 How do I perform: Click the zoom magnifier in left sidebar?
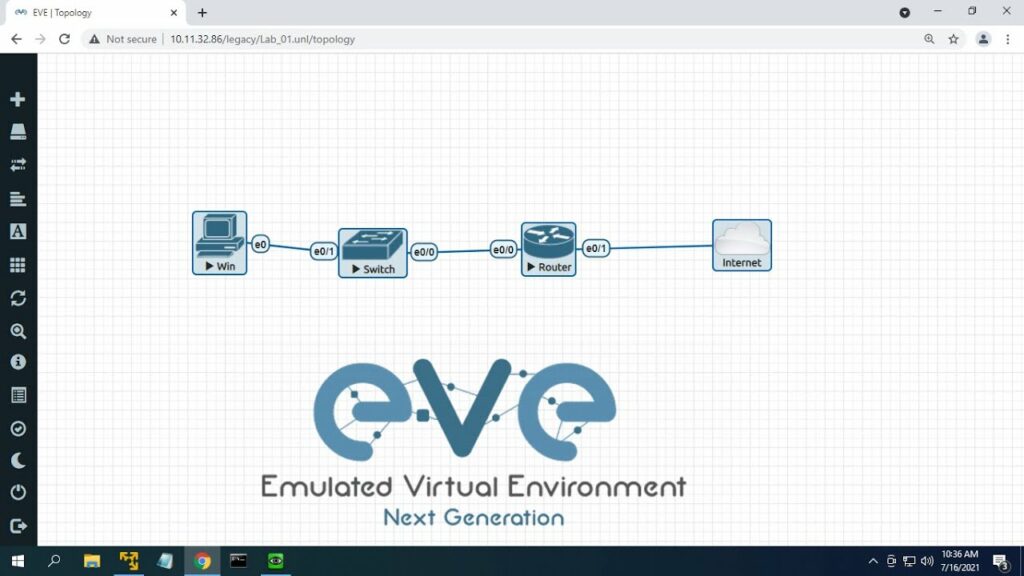[x=18, y=331]
